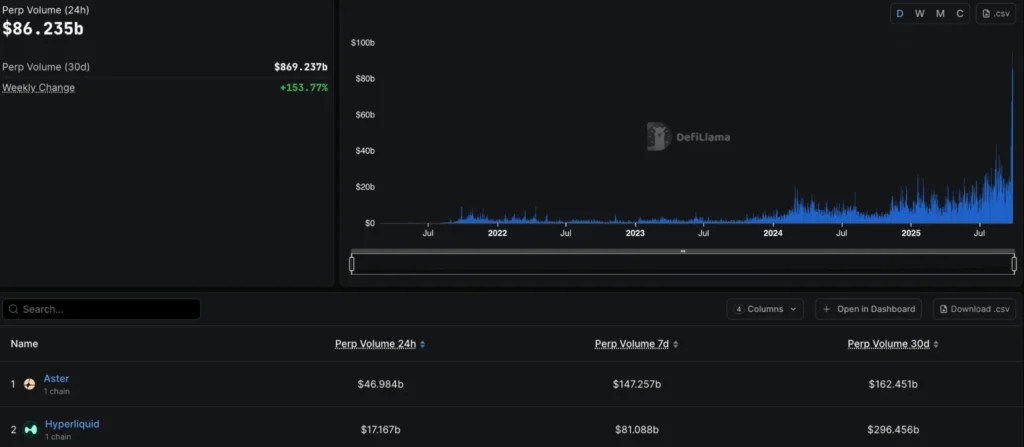The width and height of the screenshot is (1024, 447).
Task: Click into the Search input field
Action: coord(101,309)
